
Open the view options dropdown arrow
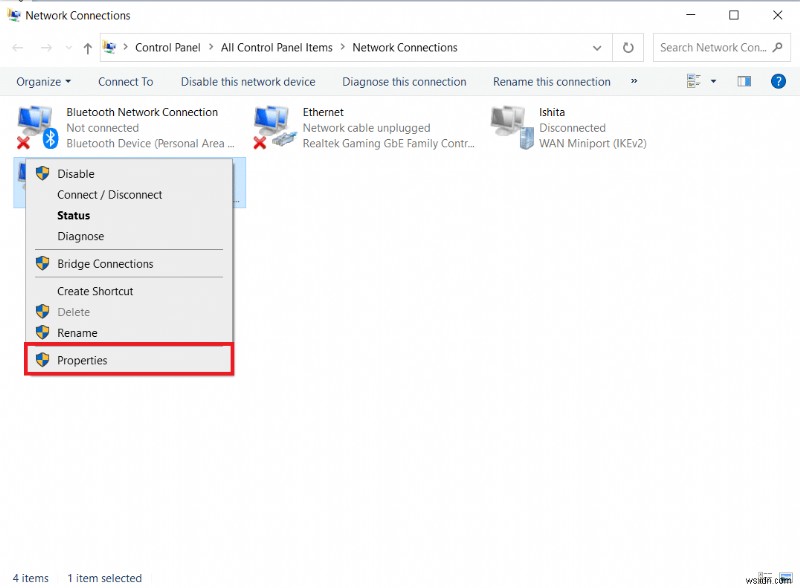(x=713, y=81)
